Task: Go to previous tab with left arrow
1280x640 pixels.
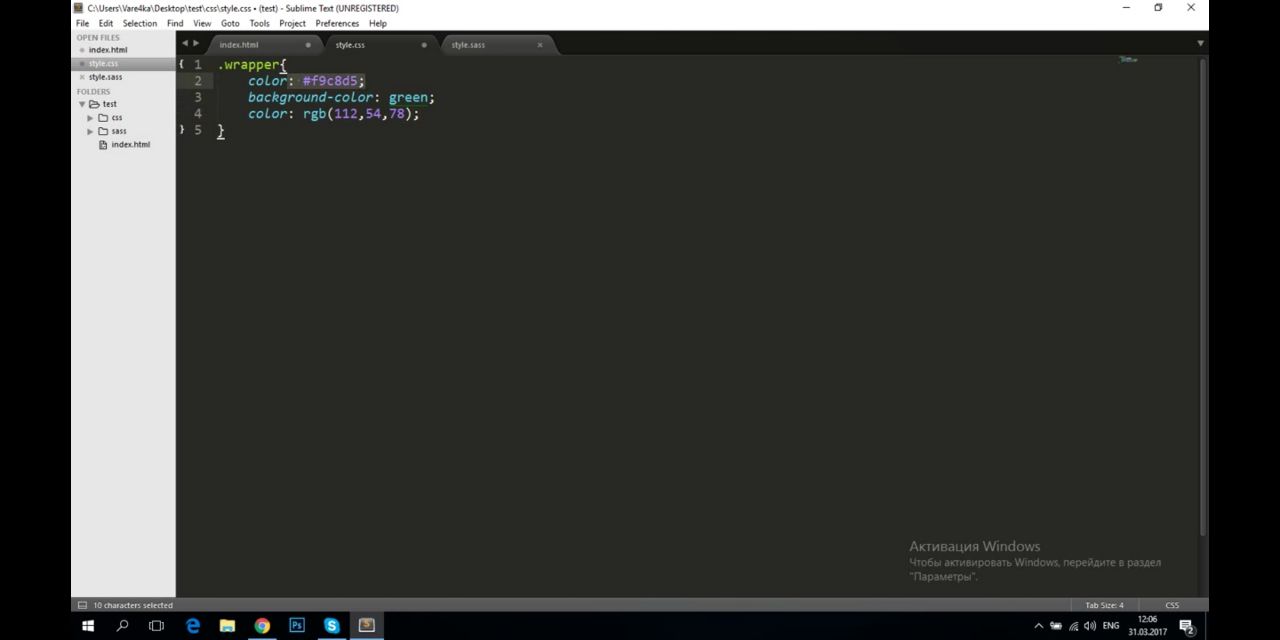Action: [x=184, y=44]
